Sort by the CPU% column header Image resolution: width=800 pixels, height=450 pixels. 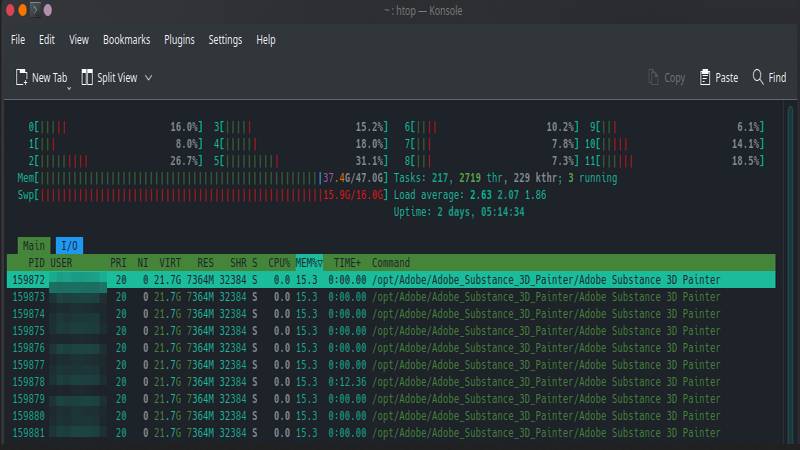click(278, 263)
